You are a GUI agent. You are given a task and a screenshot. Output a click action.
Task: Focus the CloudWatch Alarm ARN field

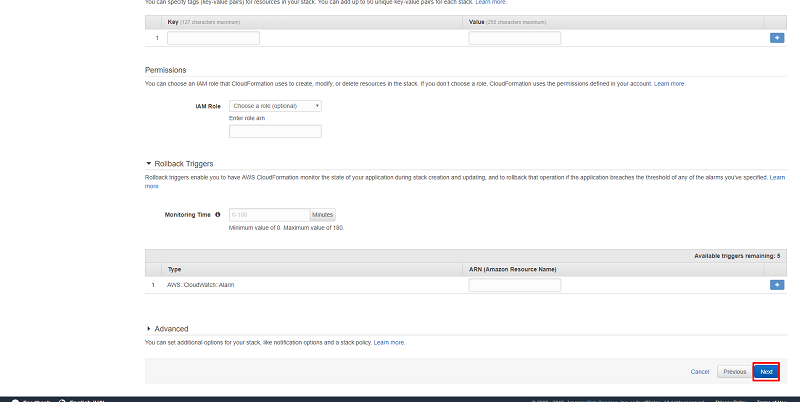tap(515, 285)
